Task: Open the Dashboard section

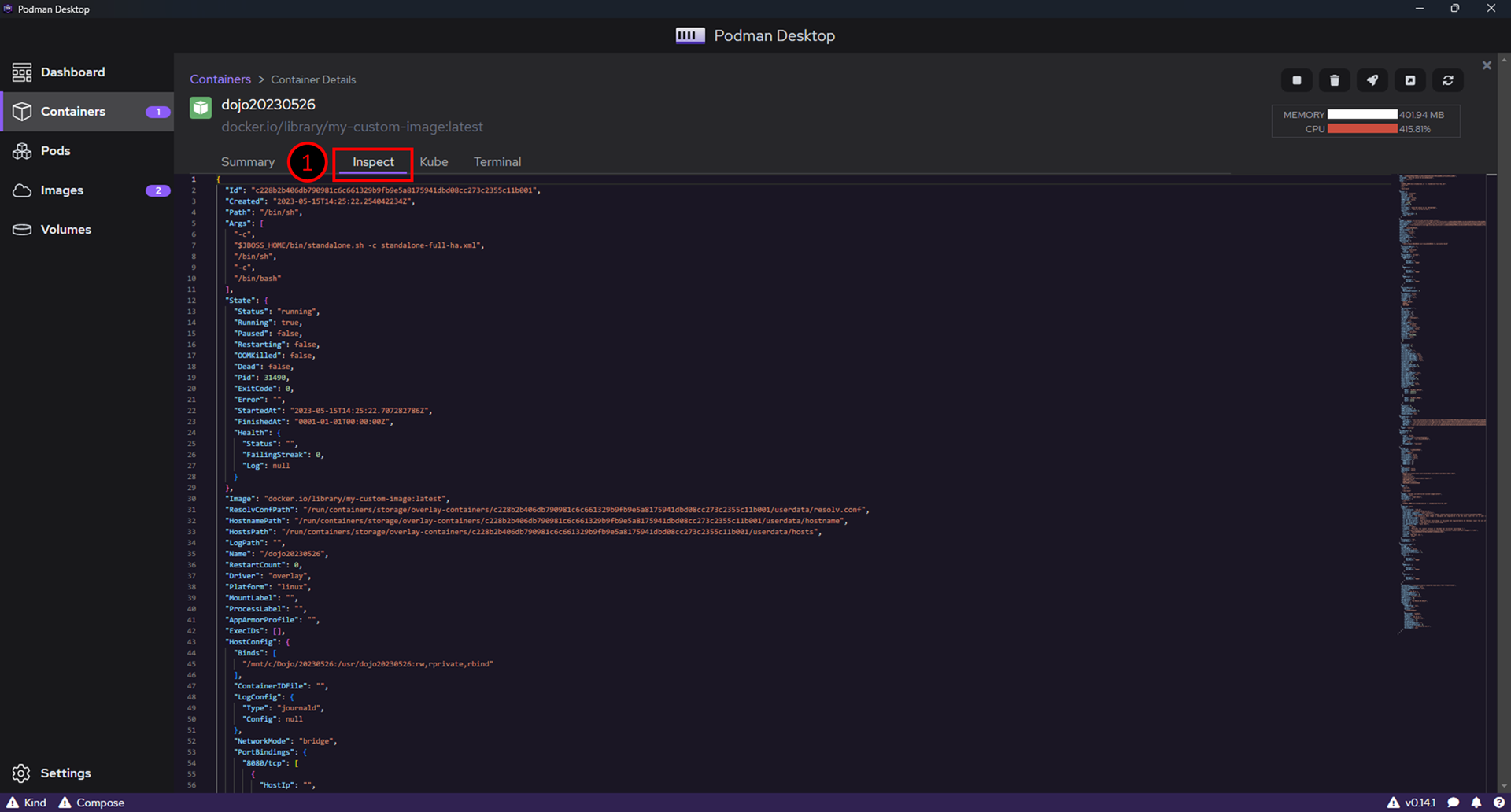Action: pyautogui.click(x=87, y=72)
